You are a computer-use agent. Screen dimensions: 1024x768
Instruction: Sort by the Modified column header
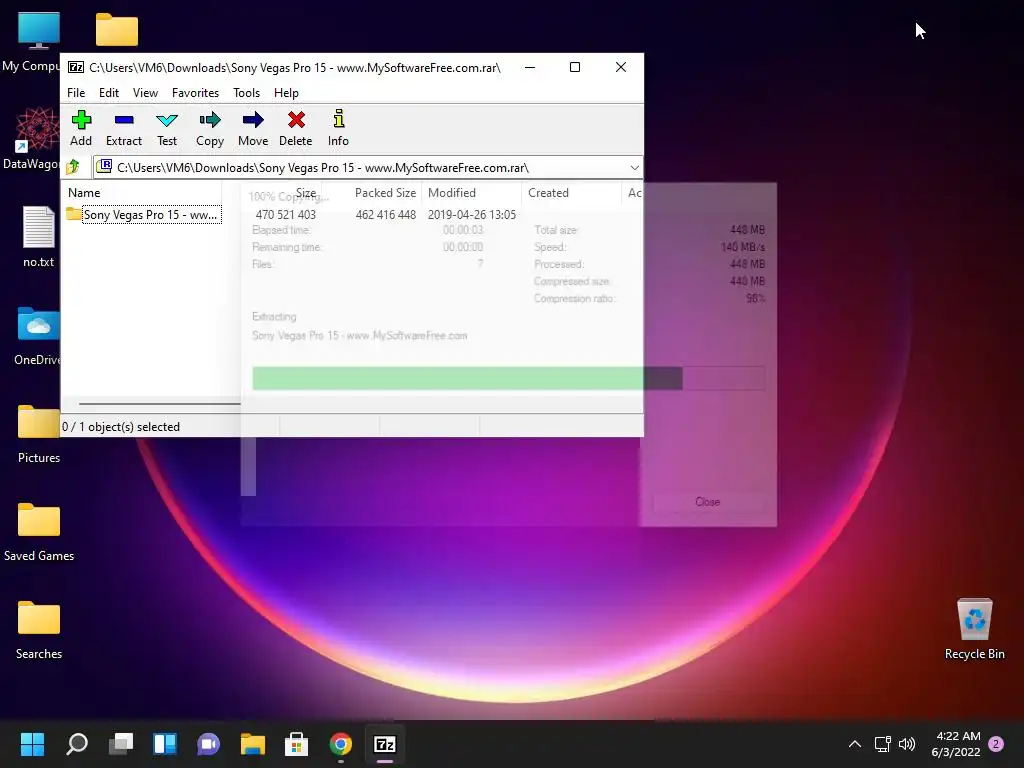click(452, 193)
